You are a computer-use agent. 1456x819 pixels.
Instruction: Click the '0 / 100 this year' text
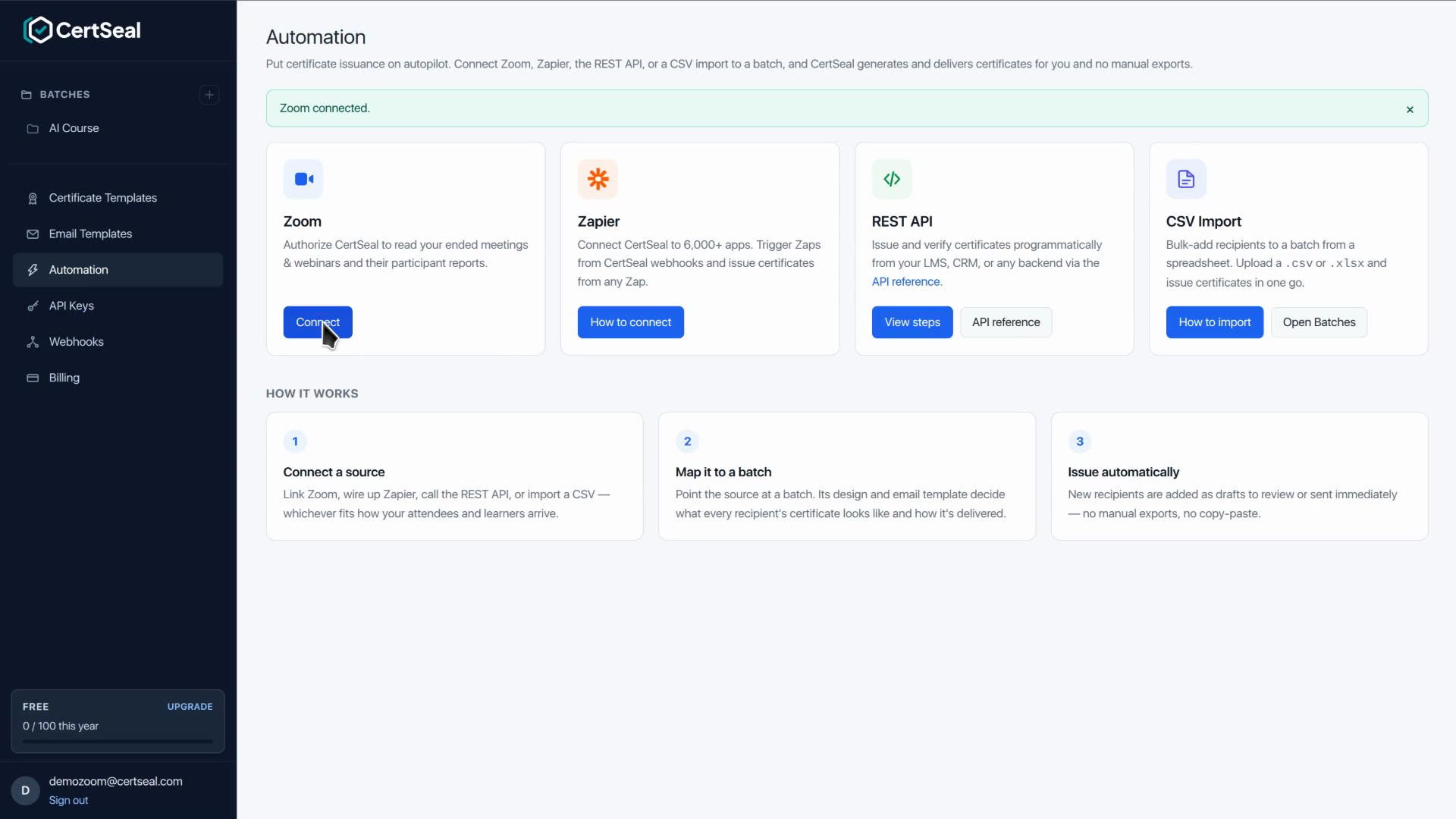coord(61,726)
